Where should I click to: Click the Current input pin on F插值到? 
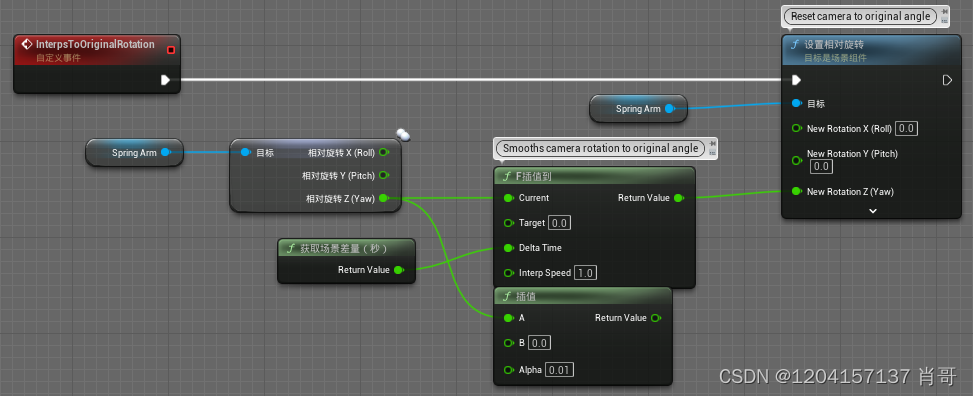coord(508,198)
